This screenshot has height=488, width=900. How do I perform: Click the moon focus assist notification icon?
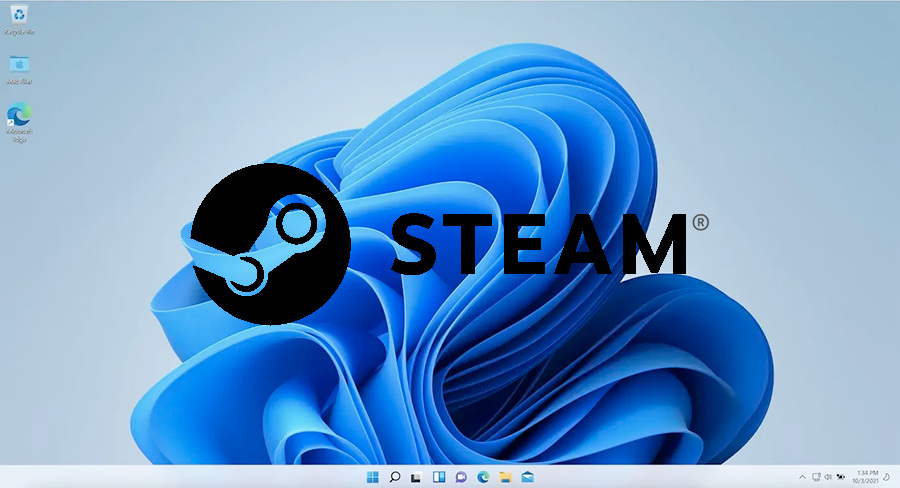coord(887,477)
